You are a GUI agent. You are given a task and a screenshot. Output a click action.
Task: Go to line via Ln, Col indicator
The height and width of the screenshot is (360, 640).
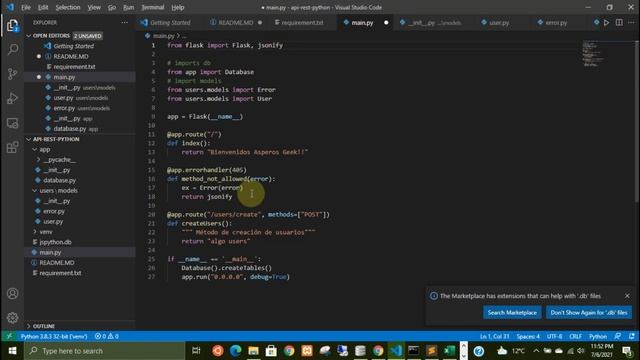click(494, 336)
